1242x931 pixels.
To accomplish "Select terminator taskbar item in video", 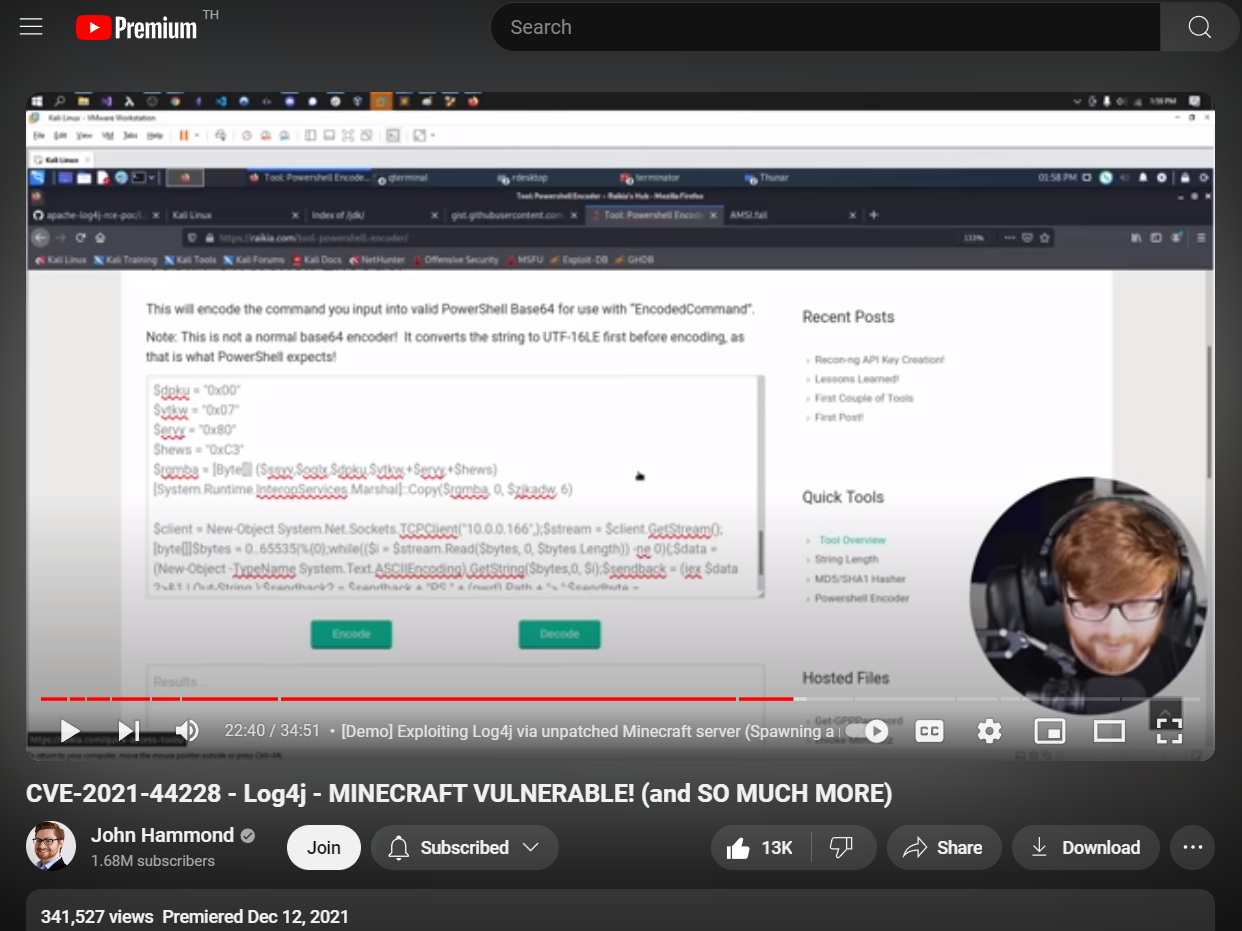I will click(x=652, y=178).
